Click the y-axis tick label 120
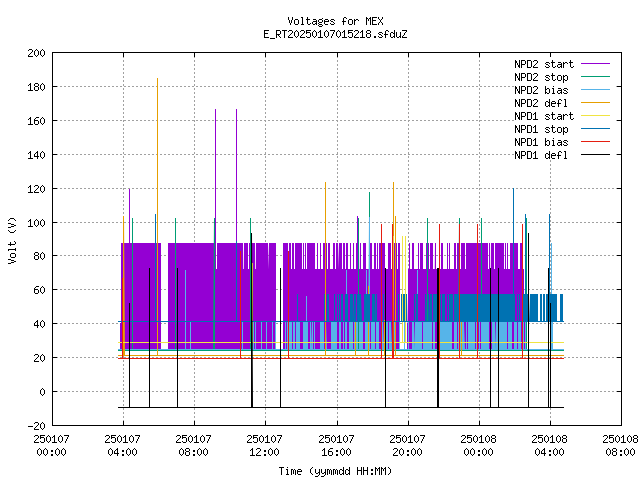Image resolution: width=640 pixels, height=480 pixels. [x=36, y=189]
